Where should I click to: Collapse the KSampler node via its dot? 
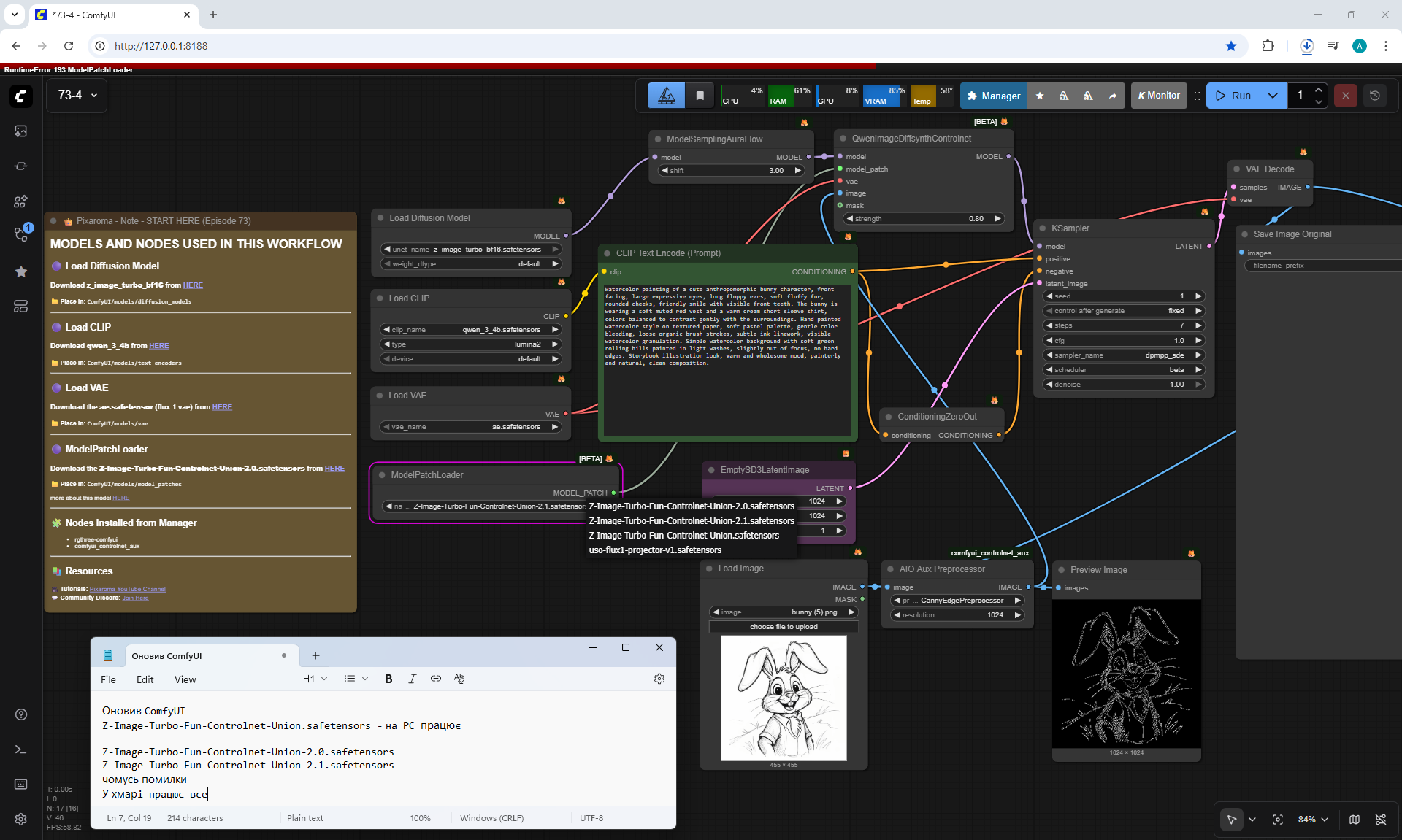click(1041, 228)
